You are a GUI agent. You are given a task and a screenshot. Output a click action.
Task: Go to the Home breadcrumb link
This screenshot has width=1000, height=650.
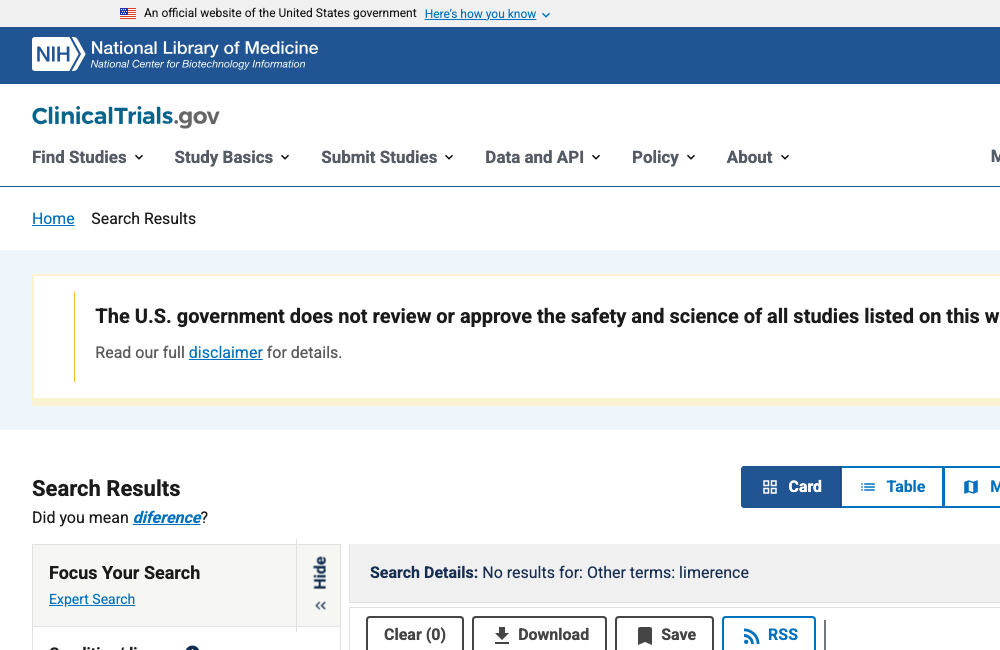53,219
